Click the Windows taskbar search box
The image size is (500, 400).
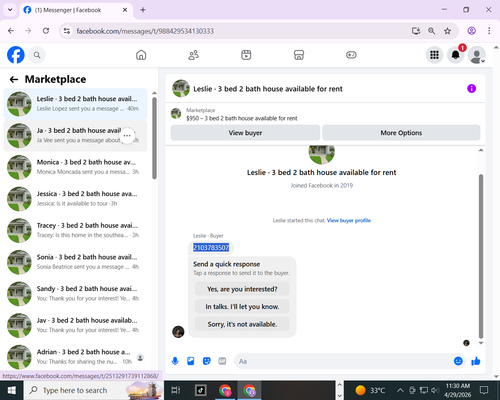pos(94,390)
